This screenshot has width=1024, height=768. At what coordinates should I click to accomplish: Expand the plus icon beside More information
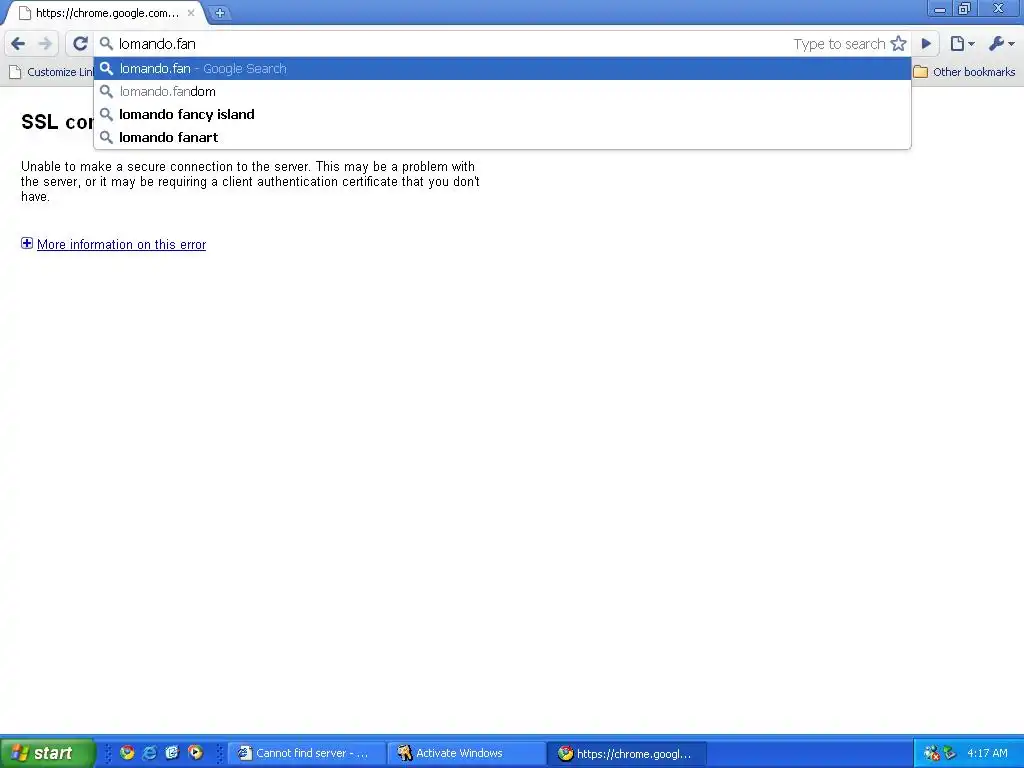click(x=27, y=244)
